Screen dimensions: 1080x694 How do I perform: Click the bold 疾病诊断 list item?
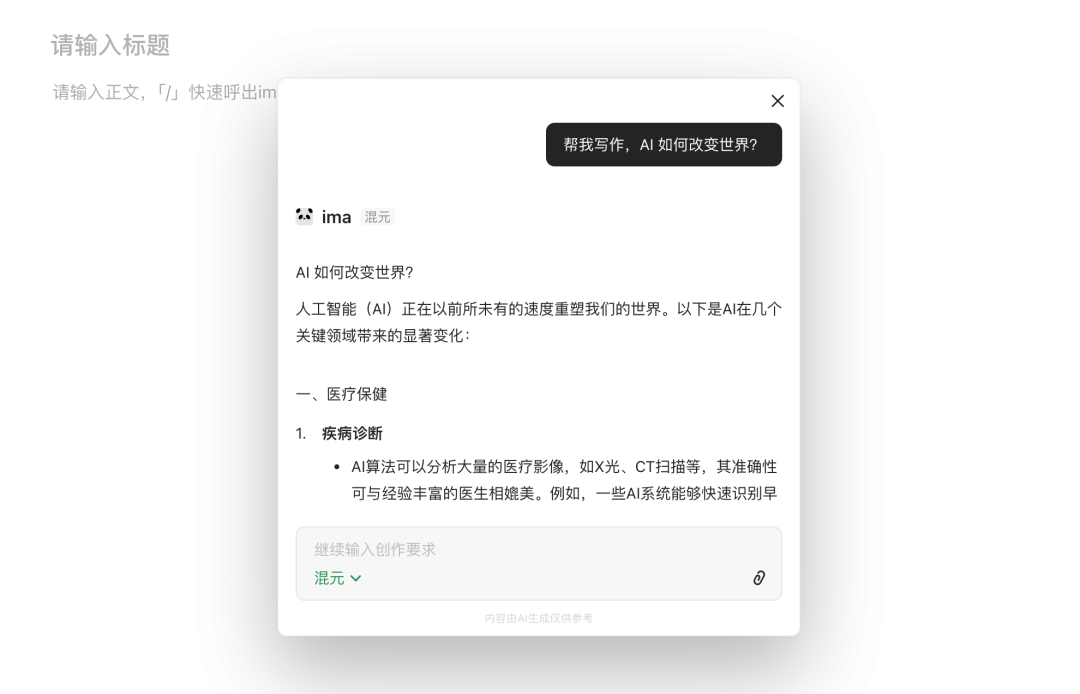pos(352,434)
